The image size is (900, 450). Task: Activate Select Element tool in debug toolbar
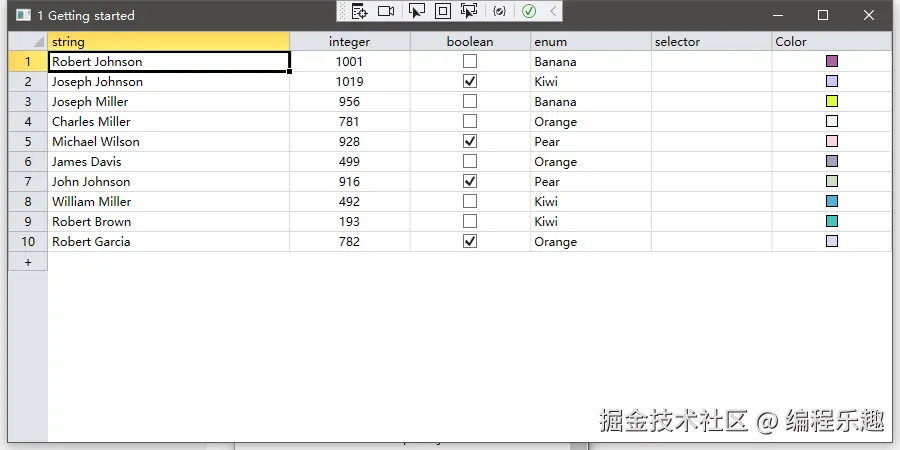(x=417, y=11)
